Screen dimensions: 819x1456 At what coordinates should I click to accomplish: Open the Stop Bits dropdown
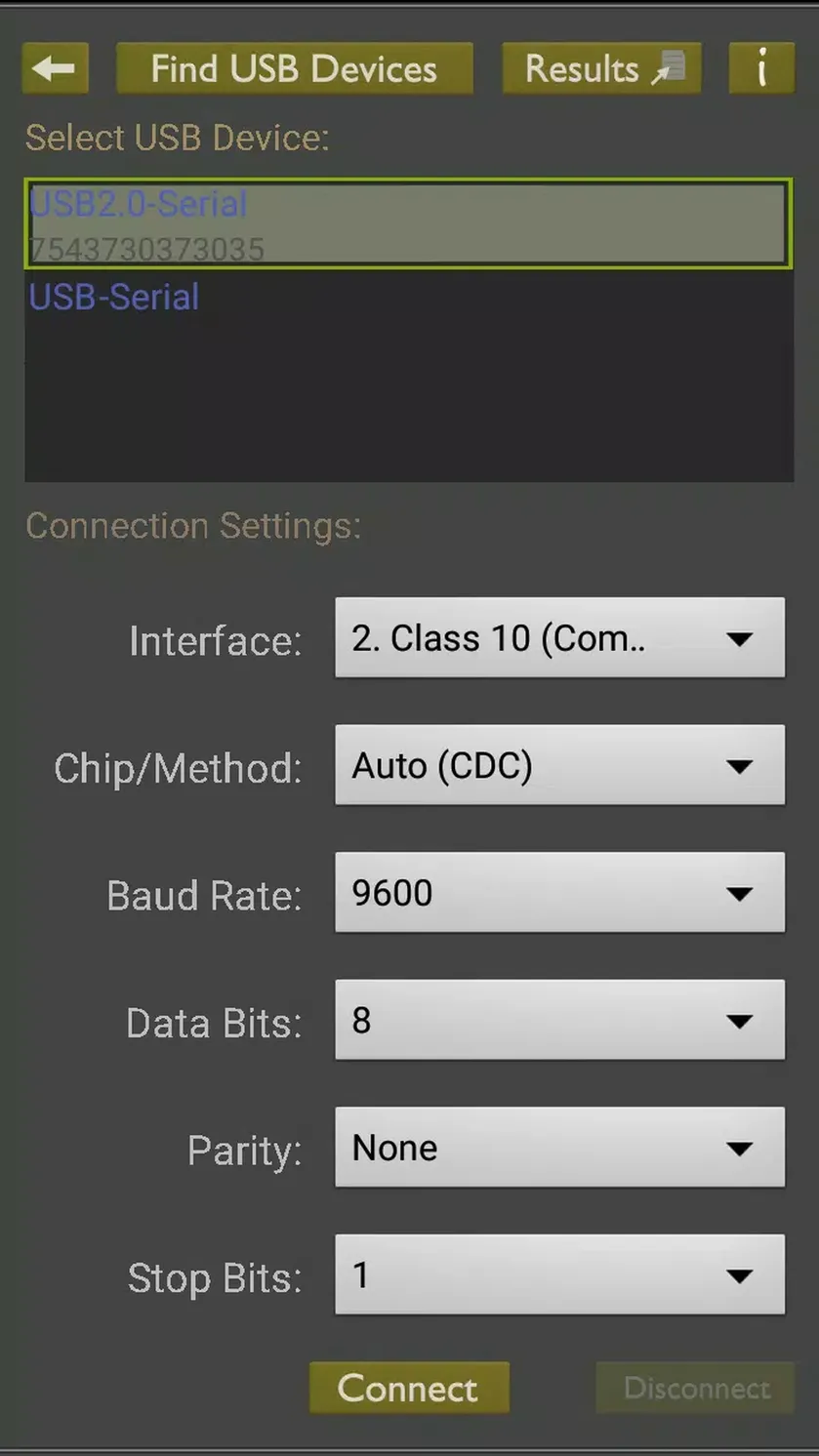[x=559, y=1274]
